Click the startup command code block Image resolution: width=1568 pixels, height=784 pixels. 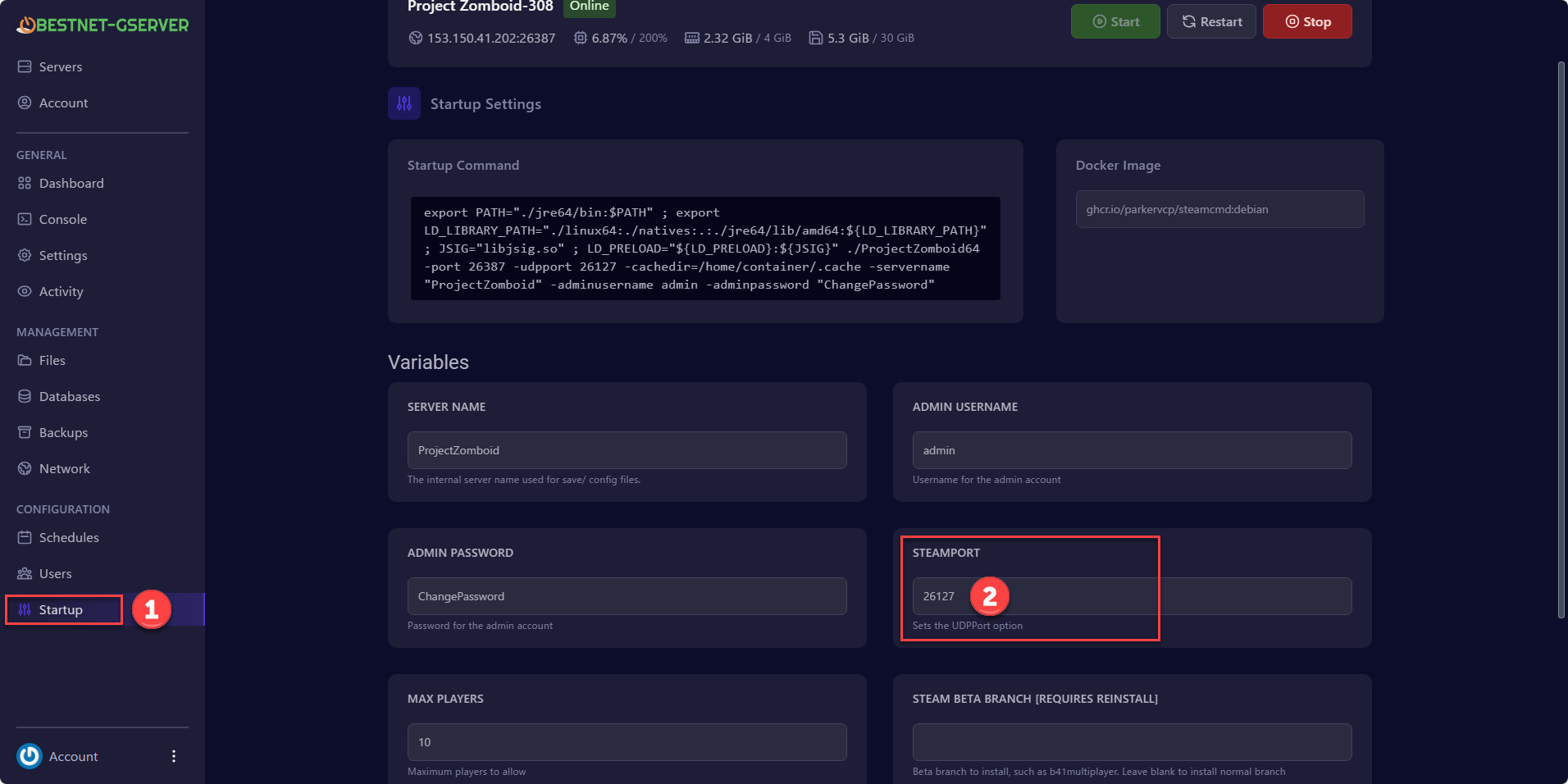[x=705, y=248]
